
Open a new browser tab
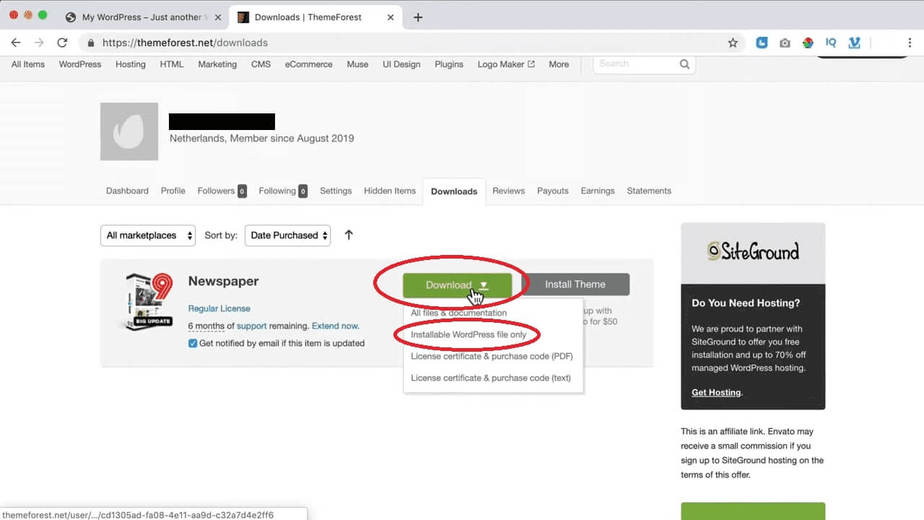[x=418, y=17]
